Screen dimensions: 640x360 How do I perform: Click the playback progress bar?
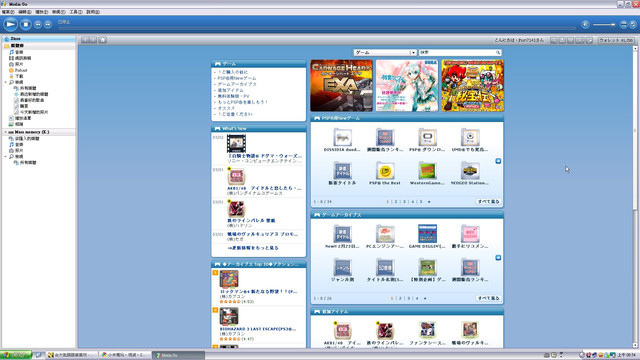click(317, 28)
